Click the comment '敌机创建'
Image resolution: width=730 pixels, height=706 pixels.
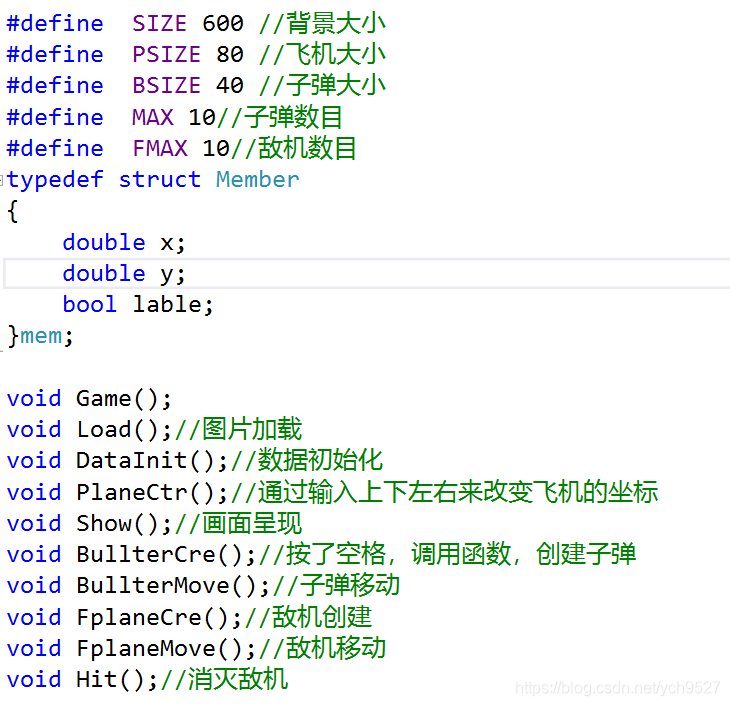[322, 618]
